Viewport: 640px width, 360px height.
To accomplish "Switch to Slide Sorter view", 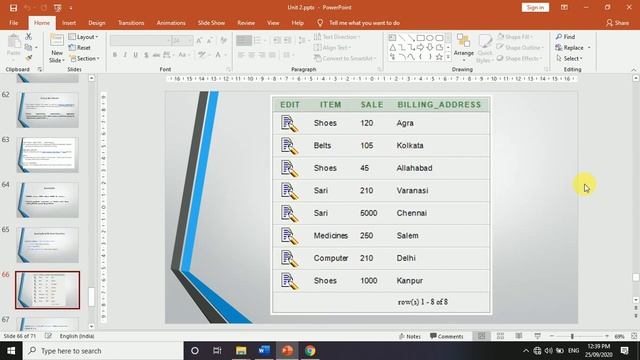I will tap(500, 336).
